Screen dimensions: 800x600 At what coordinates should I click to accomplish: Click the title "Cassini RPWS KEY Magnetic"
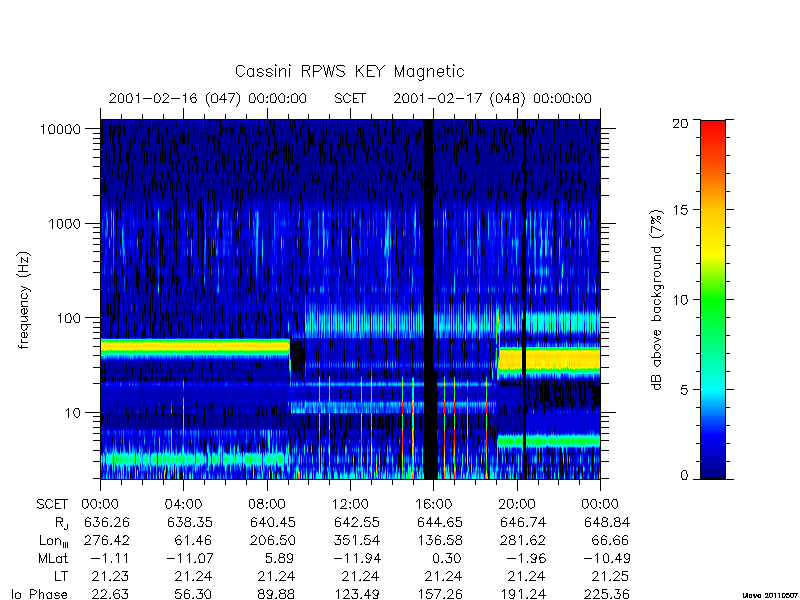(x=349, y=71)
